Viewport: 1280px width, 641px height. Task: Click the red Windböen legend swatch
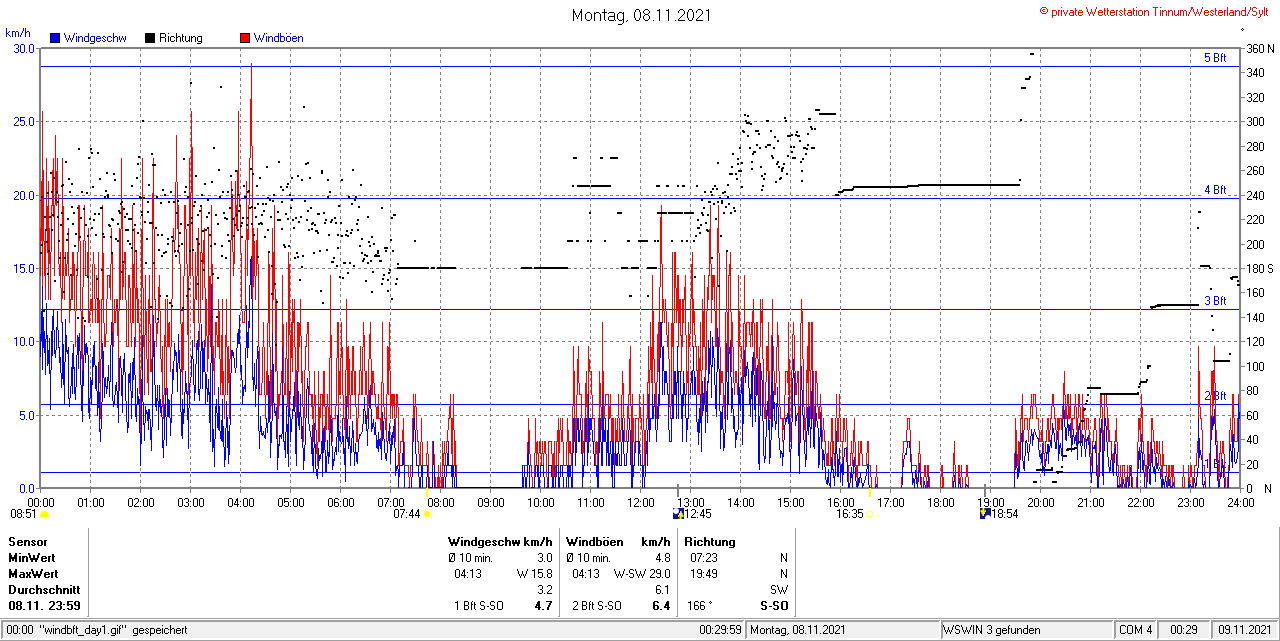pos(245,38)
